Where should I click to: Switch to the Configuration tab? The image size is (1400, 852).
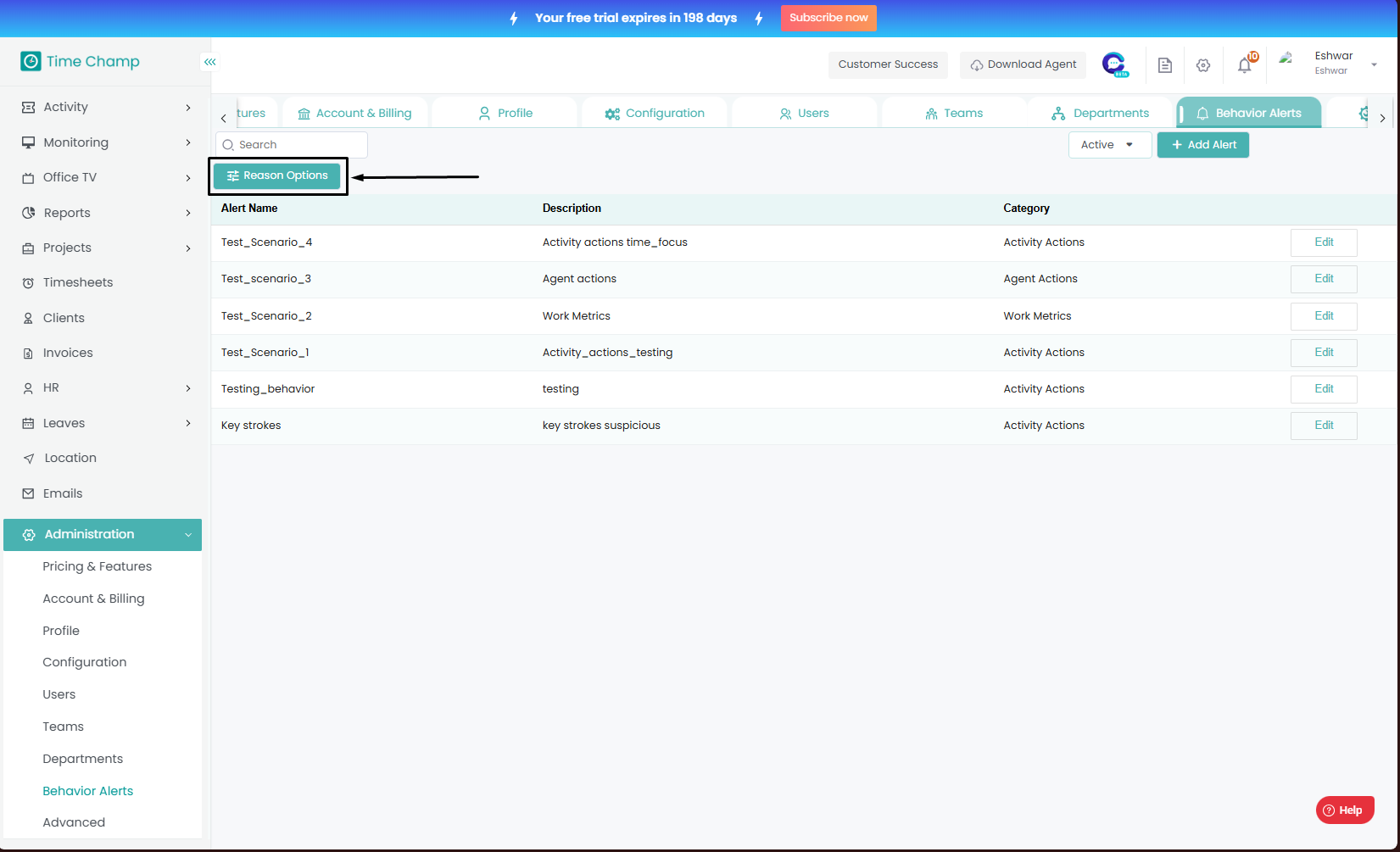click(x=655, y=113)
